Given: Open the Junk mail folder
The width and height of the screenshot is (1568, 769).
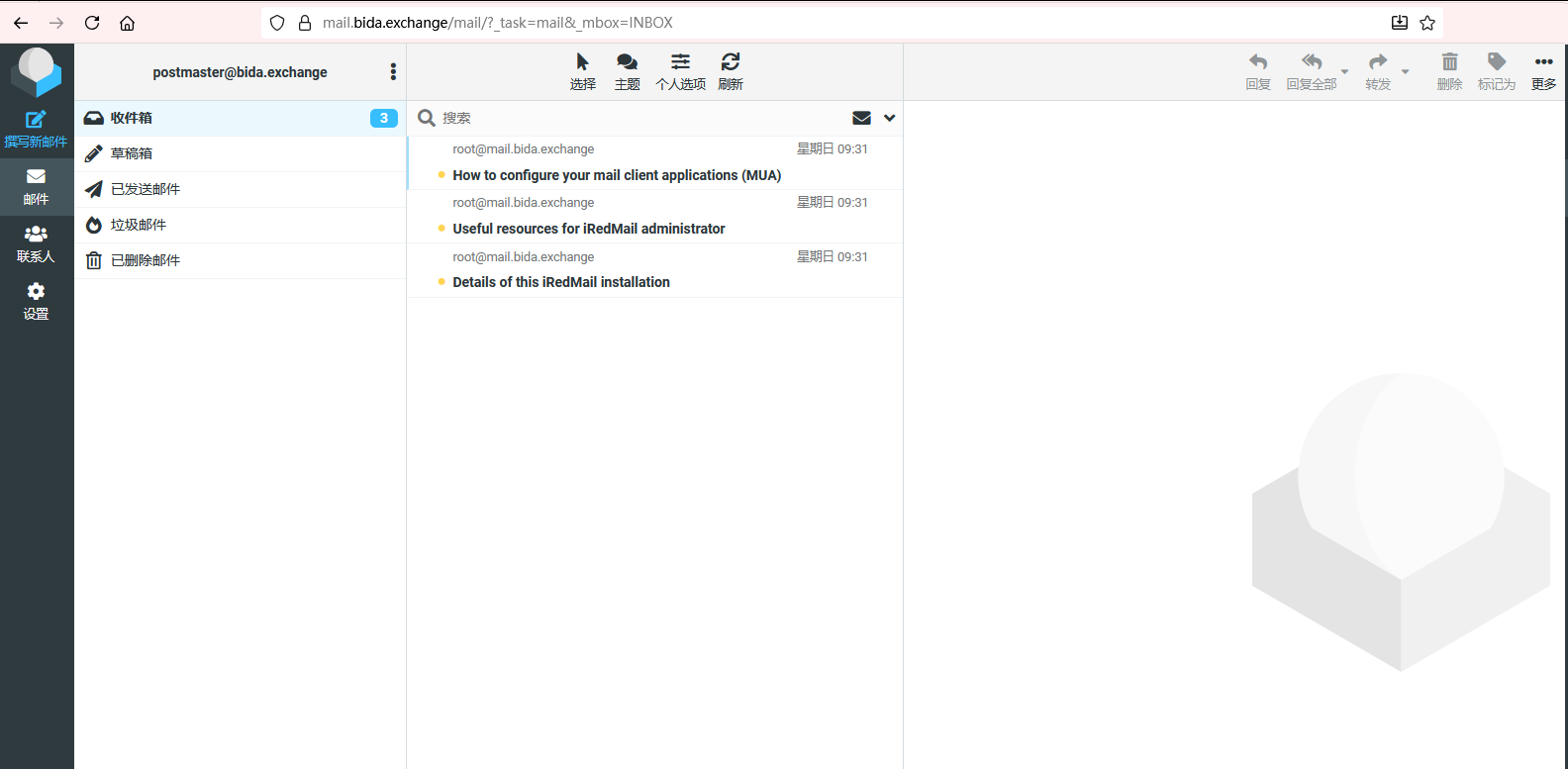Looking at the screenshot, I should coord(139,225).
